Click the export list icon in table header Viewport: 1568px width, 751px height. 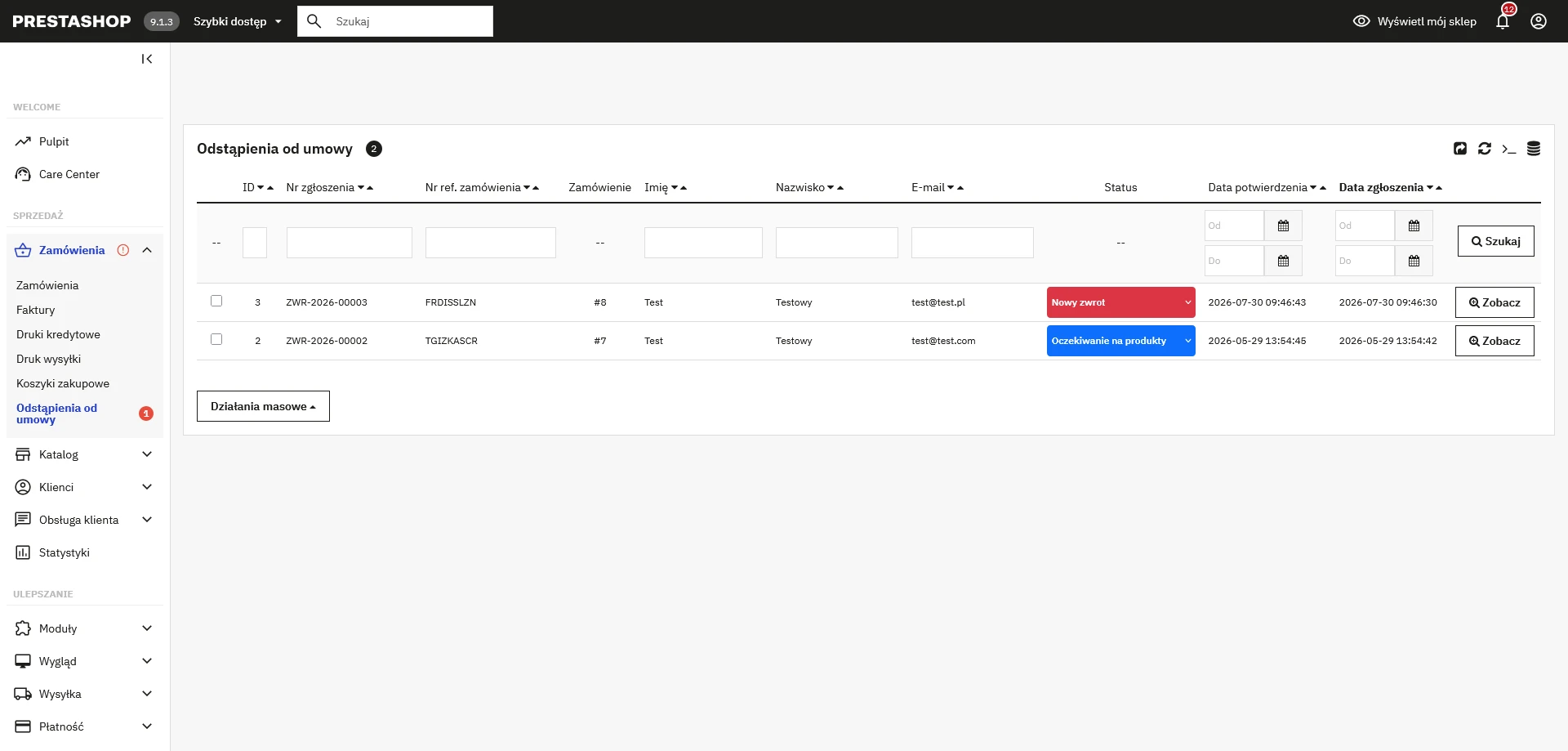click(1460, 149)
